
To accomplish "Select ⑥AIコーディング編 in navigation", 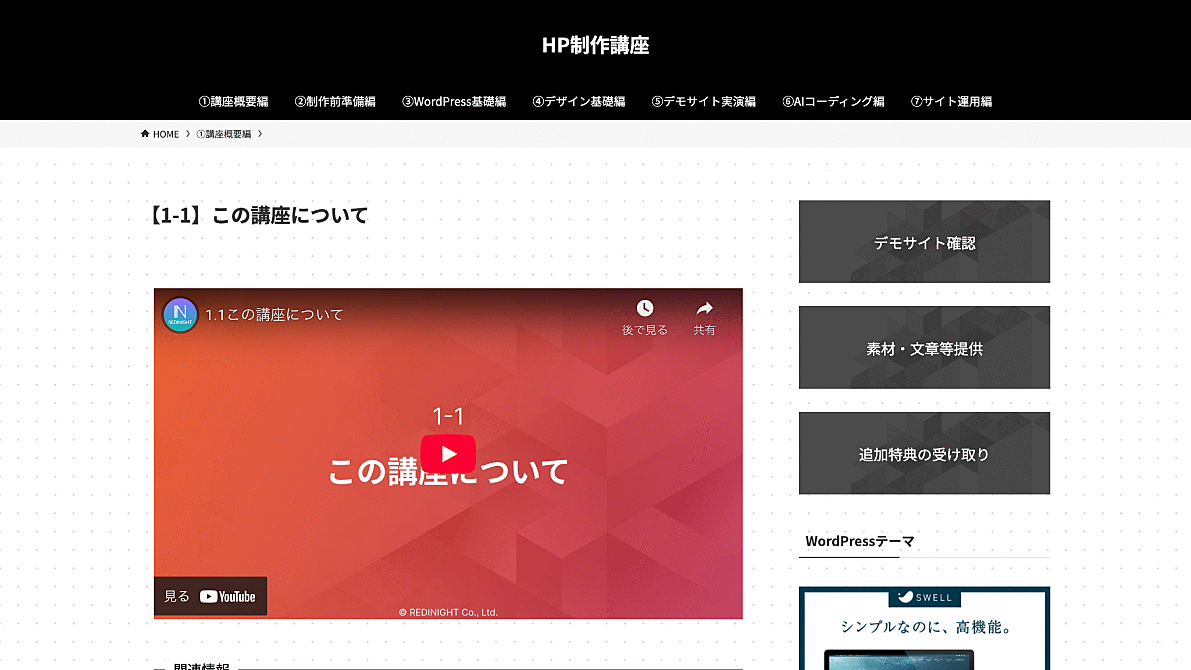I will point(833,101).
